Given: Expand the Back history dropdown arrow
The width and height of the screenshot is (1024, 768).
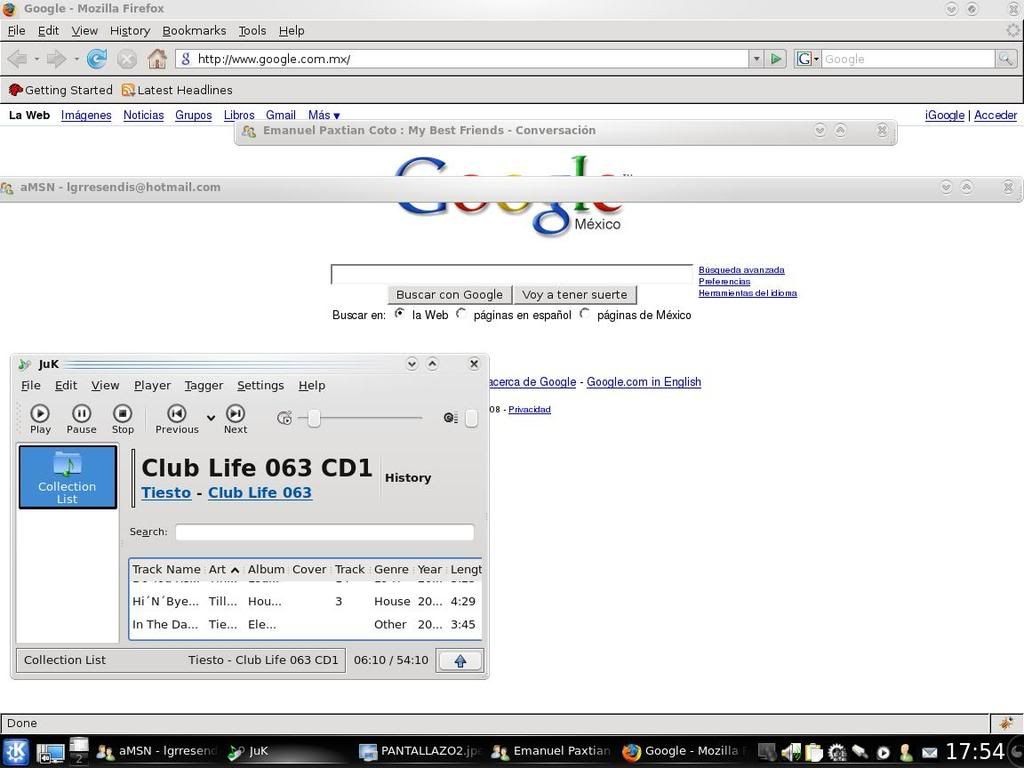Looking at the screenshot, I should (x=37, y=59).
